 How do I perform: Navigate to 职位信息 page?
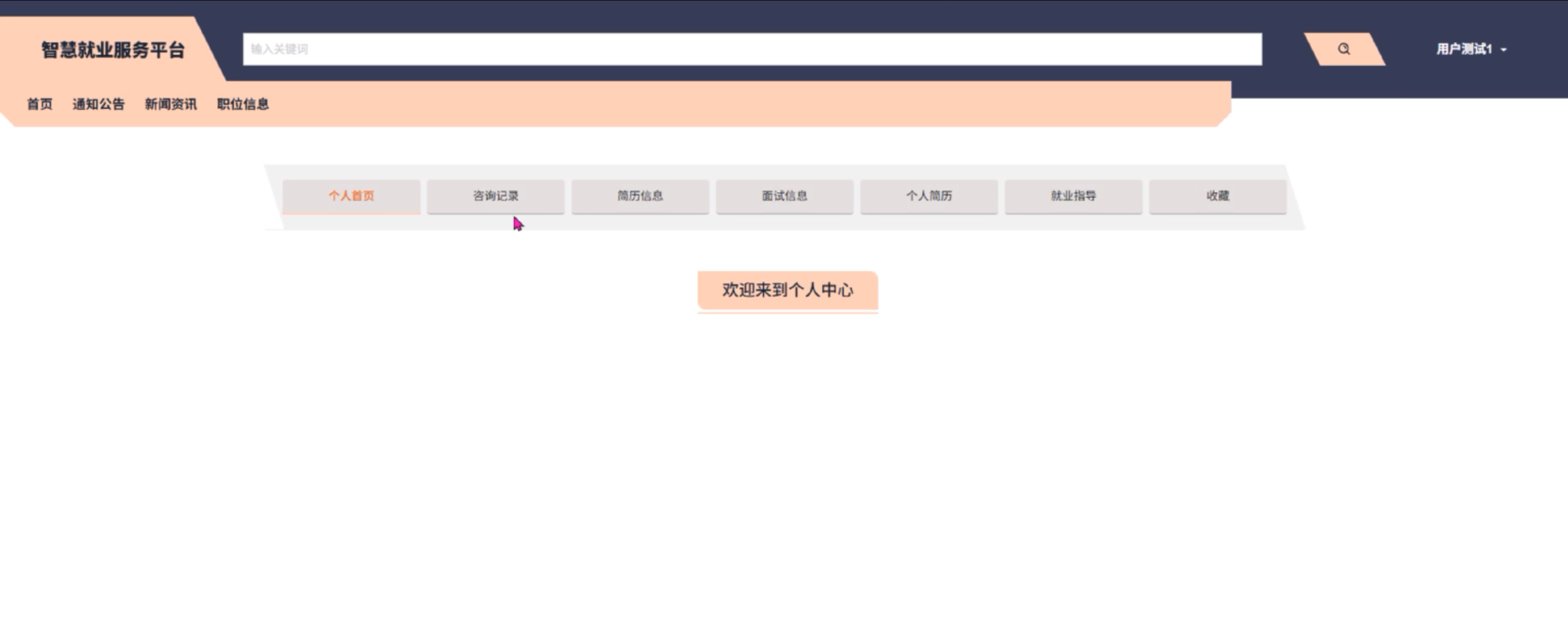[243, 104]
